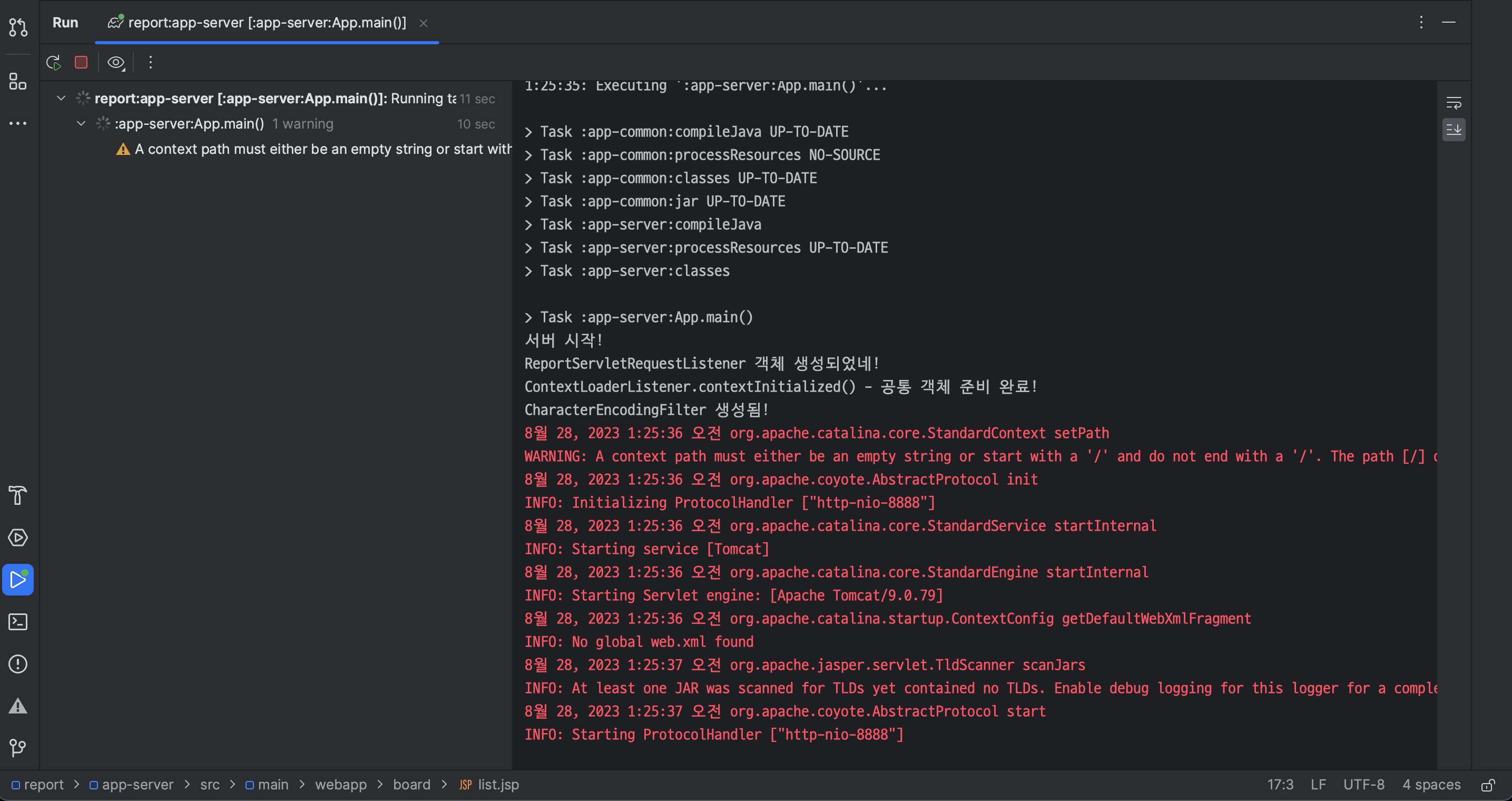This screenshot has width=1512, height=801.
Task: Expand the Task :app-common:compileJava console fold
Action: point(528,132)
